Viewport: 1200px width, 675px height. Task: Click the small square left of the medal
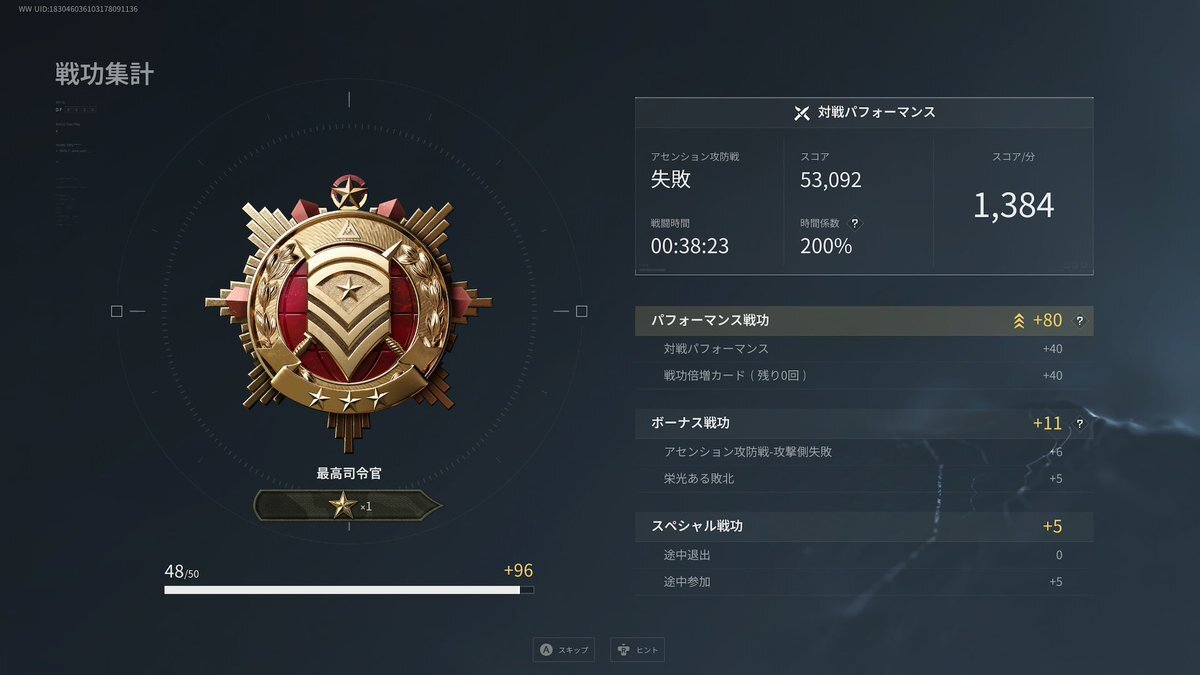pos(116,312)
